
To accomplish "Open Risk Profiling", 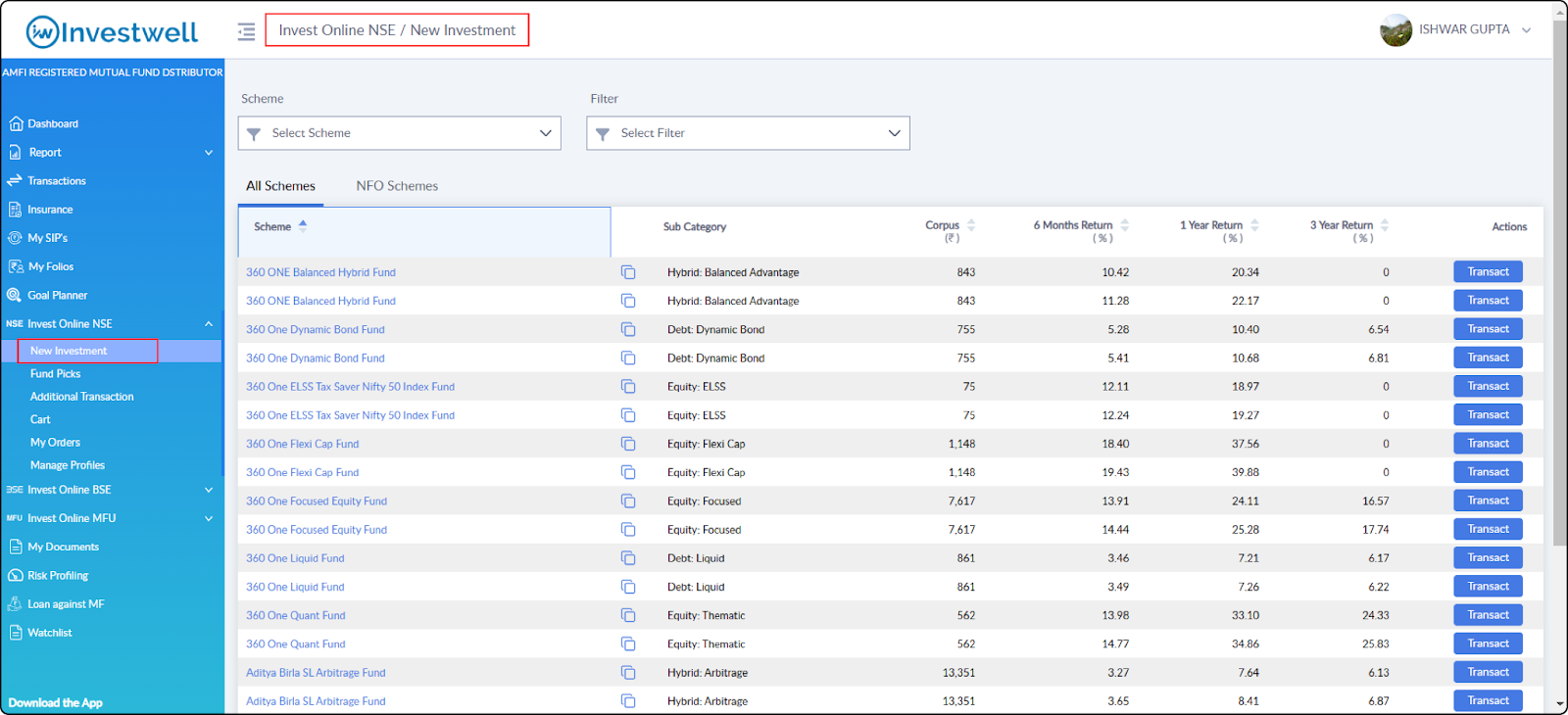I will click(x=58, y=576).
